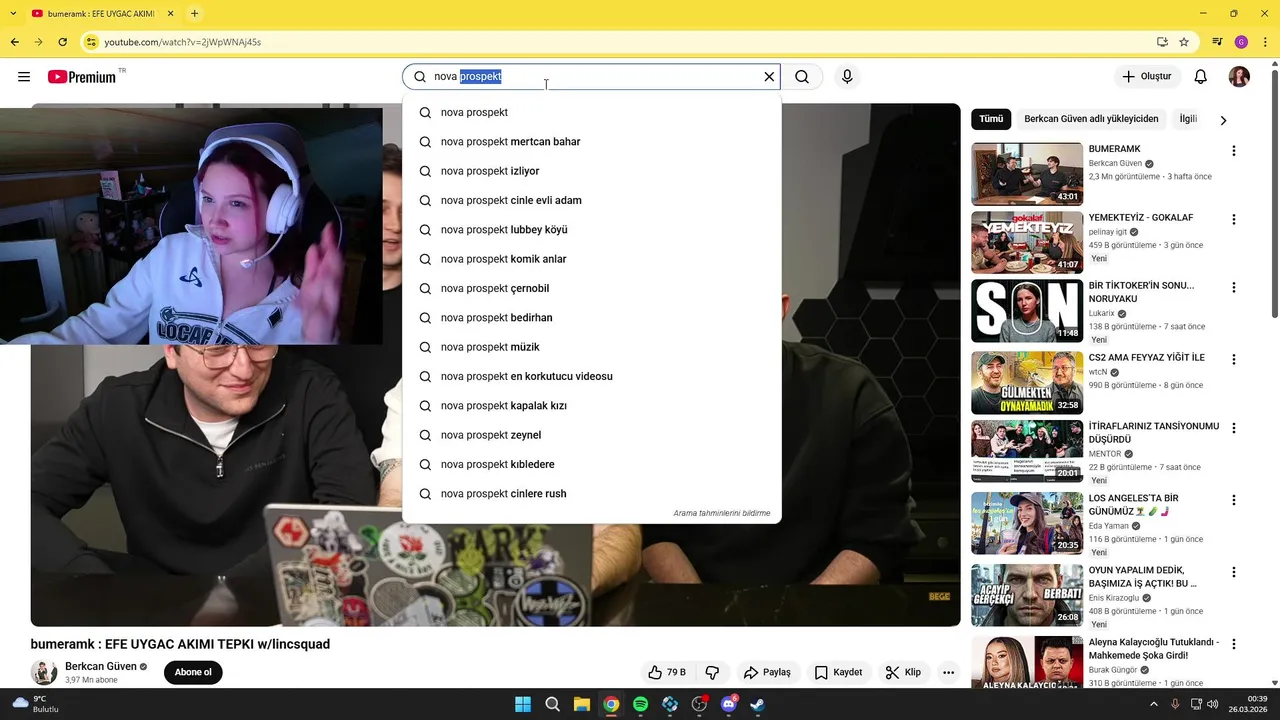Click 'Arama tahminlerini bildirme' link

(722, 513)
